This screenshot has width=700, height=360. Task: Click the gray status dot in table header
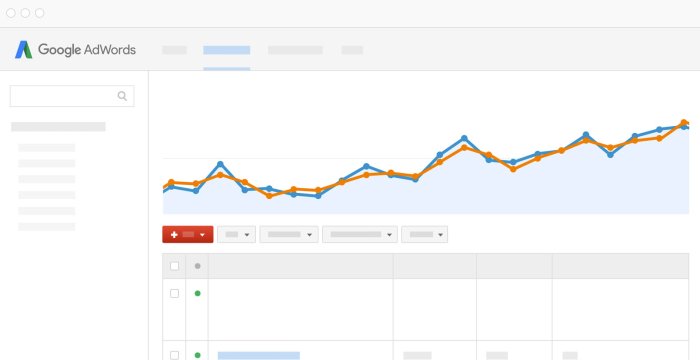[x=197, y=266]
